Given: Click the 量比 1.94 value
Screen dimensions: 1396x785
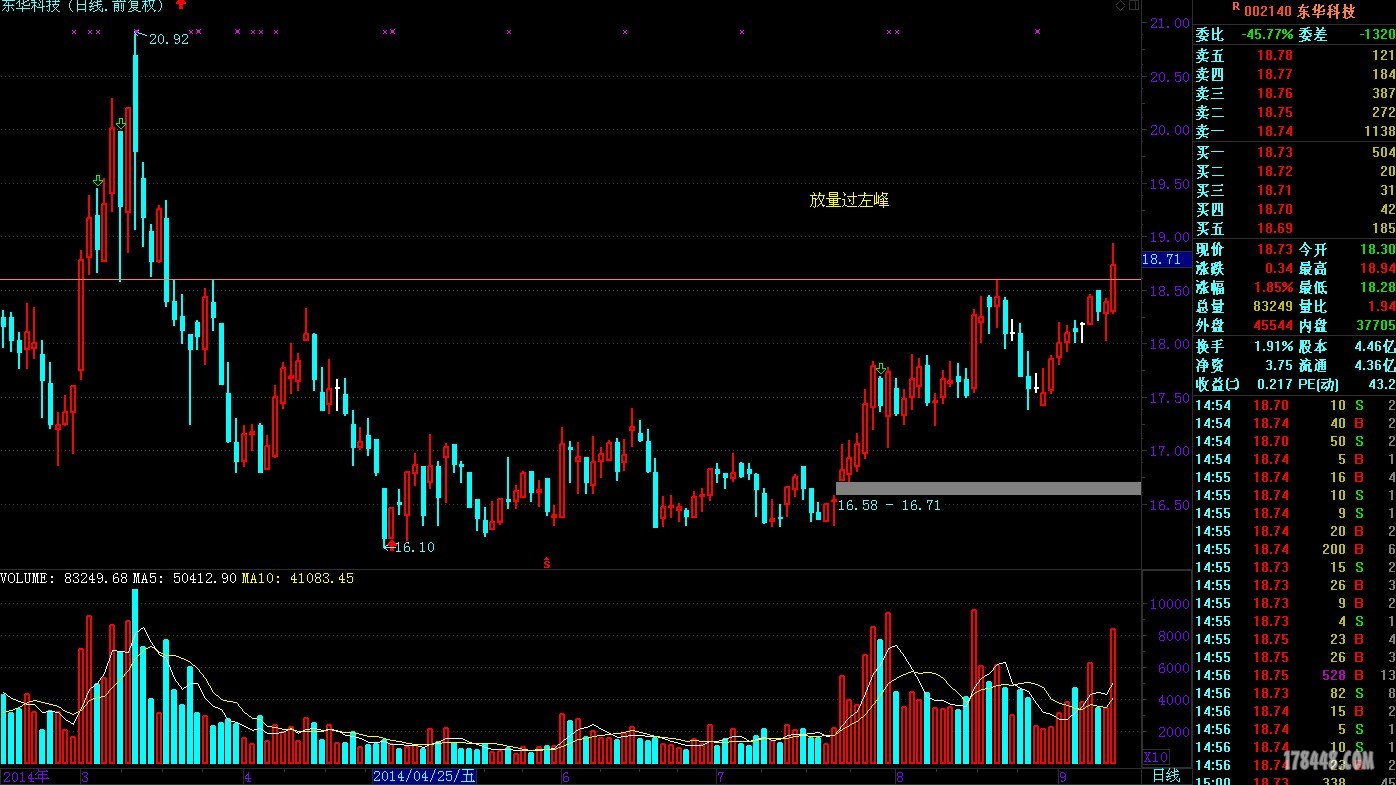Looking at the screenshot, I should click(1381, 307).
